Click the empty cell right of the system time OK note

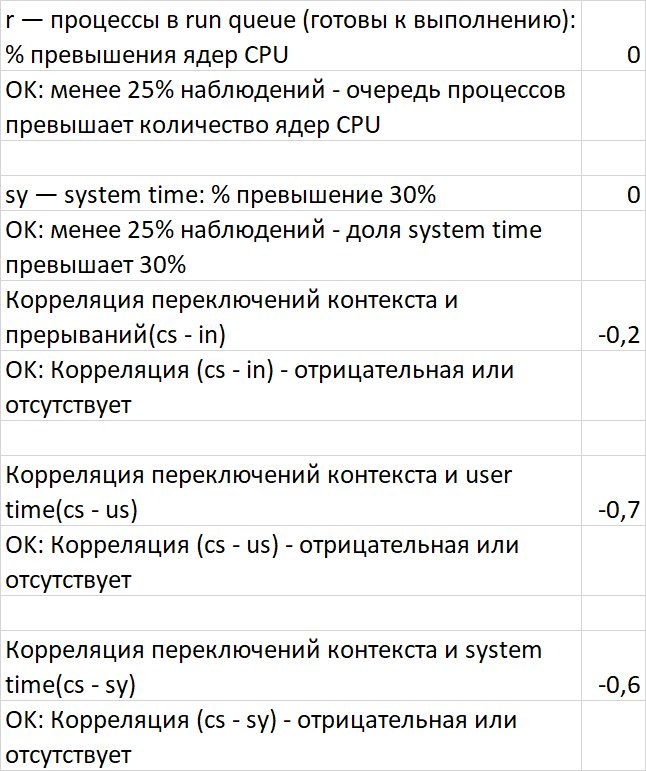[616, 246]
